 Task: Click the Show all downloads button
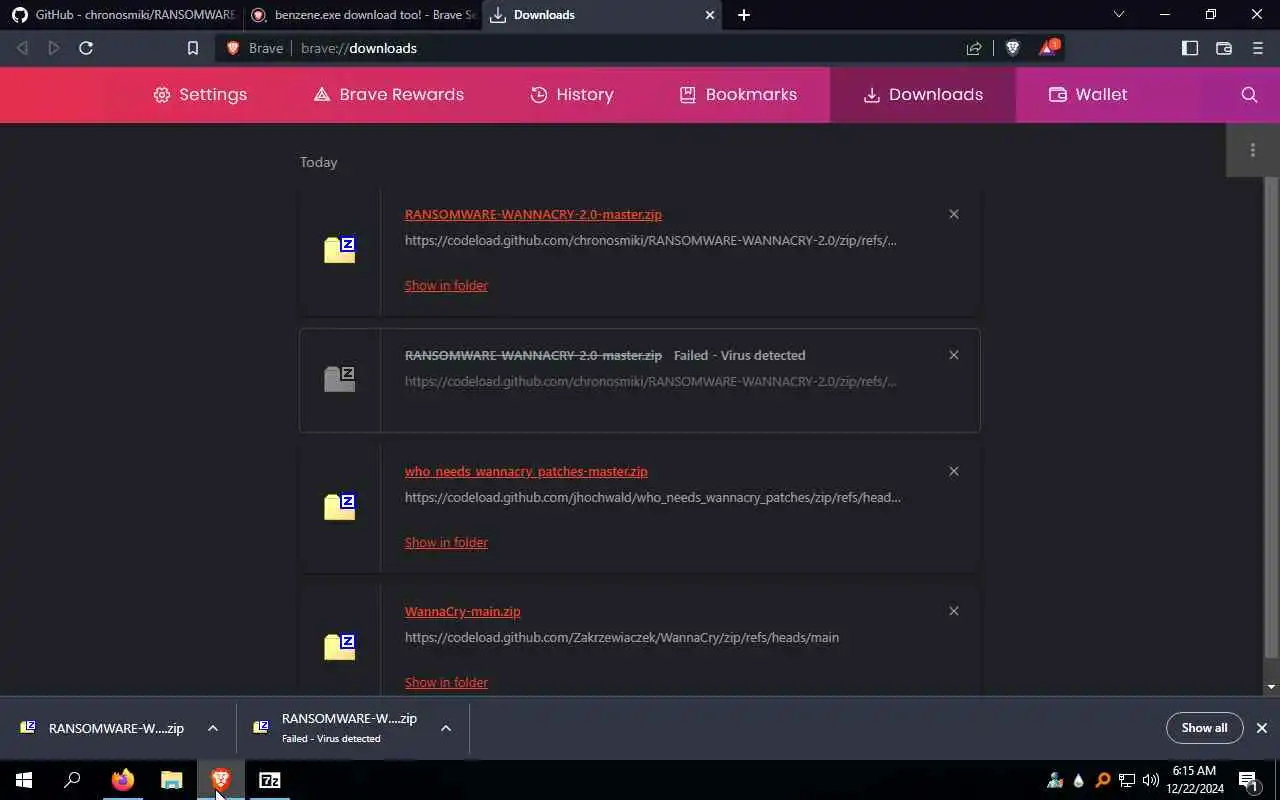[x=1204, y=728]
